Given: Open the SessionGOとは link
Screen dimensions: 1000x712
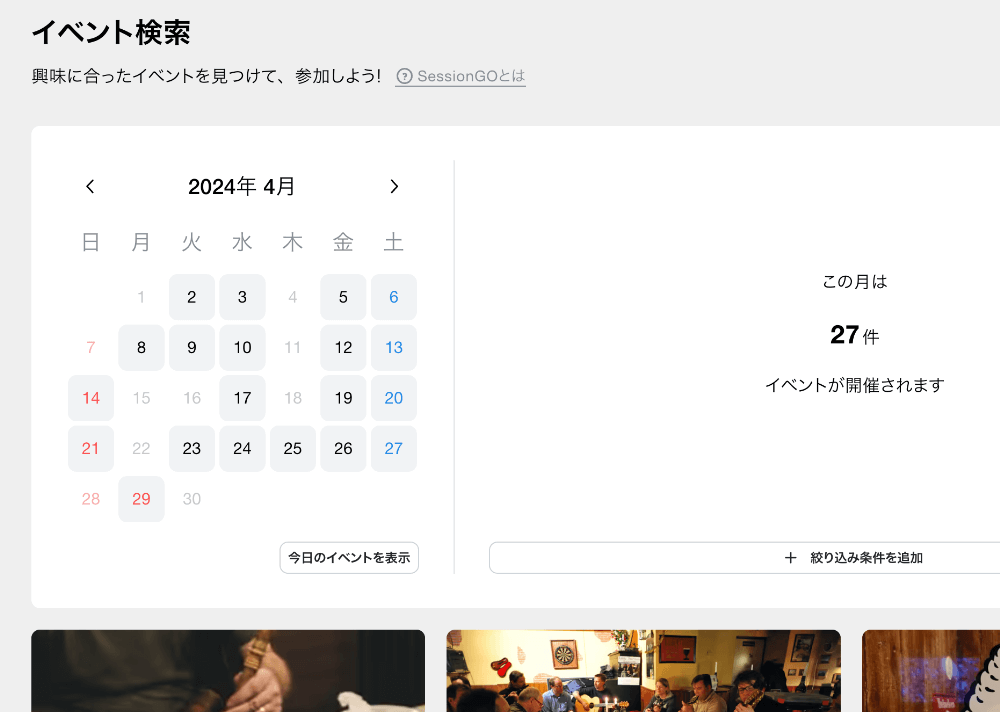Looking at the screenshot, I should [x=470, y=76].
